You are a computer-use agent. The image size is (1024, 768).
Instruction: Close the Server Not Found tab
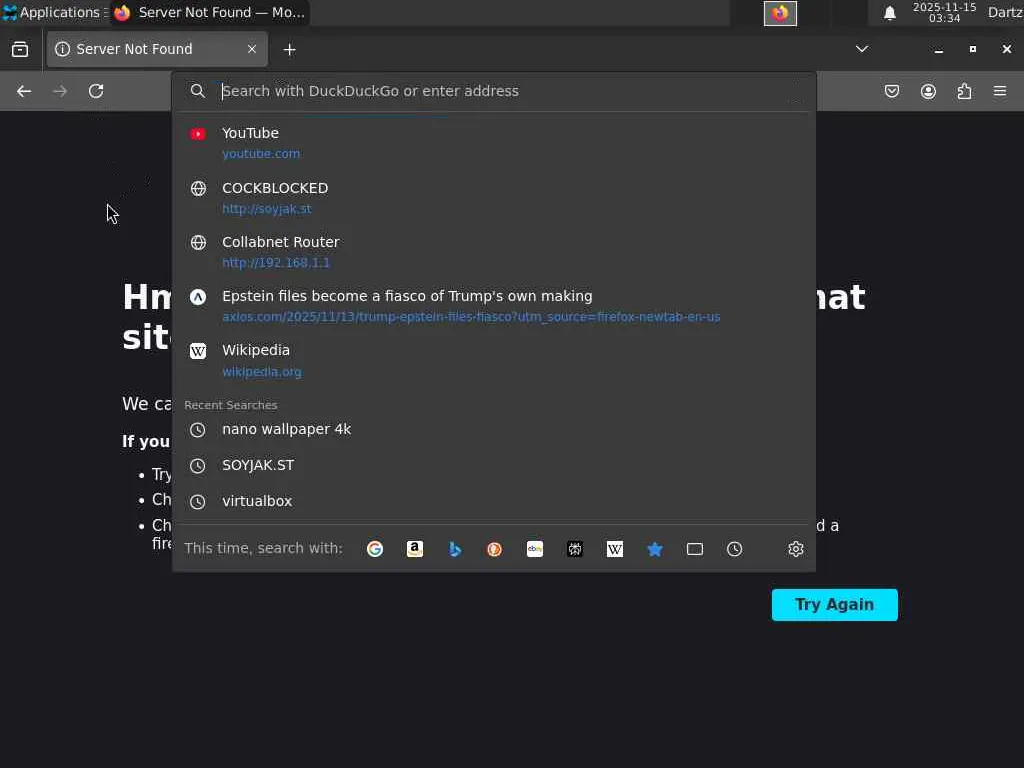coord(252,49)
